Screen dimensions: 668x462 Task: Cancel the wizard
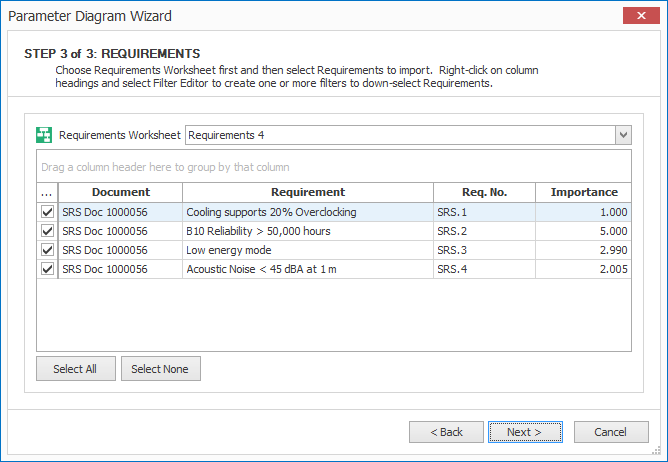[x=610, y=432]
